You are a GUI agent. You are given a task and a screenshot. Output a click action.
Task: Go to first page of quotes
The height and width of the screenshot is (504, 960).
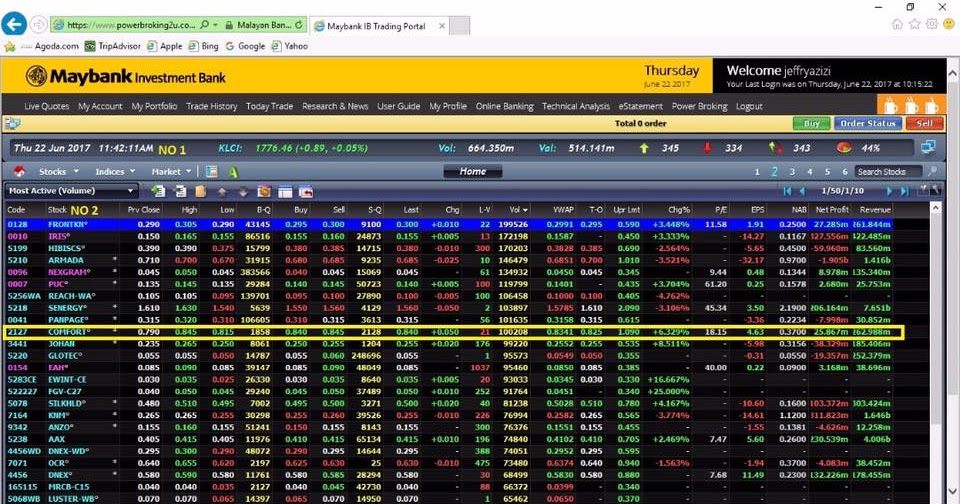point(787,191)
